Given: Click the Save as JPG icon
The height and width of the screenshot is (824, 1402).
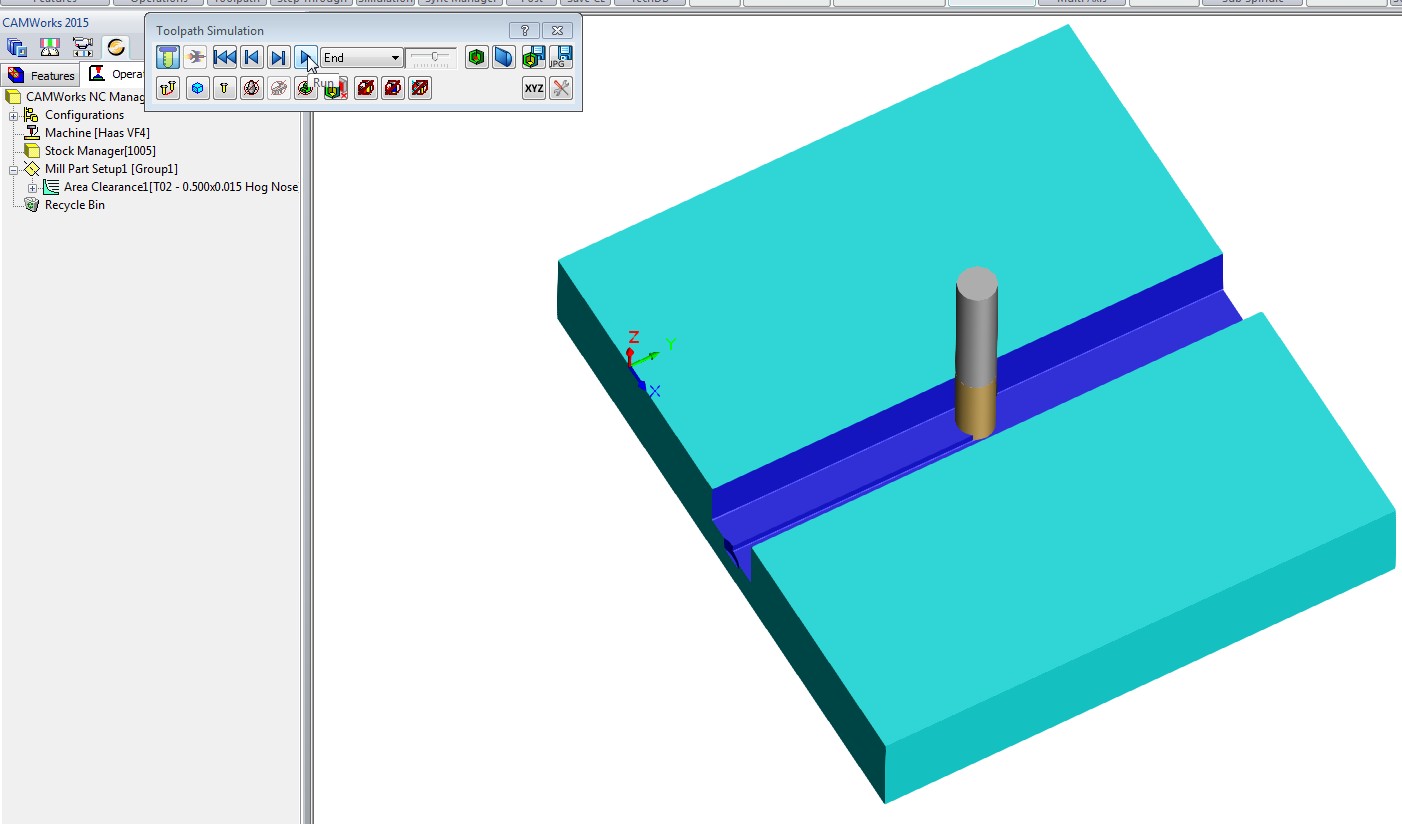Looking at the screenshot, I should click(x=561, y=58).
